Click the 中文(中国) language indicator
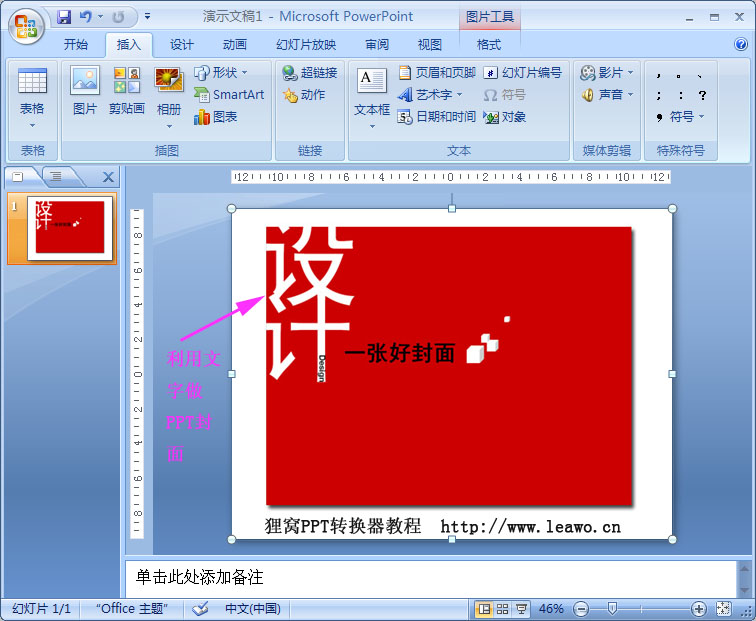 [x=253, y=609]
